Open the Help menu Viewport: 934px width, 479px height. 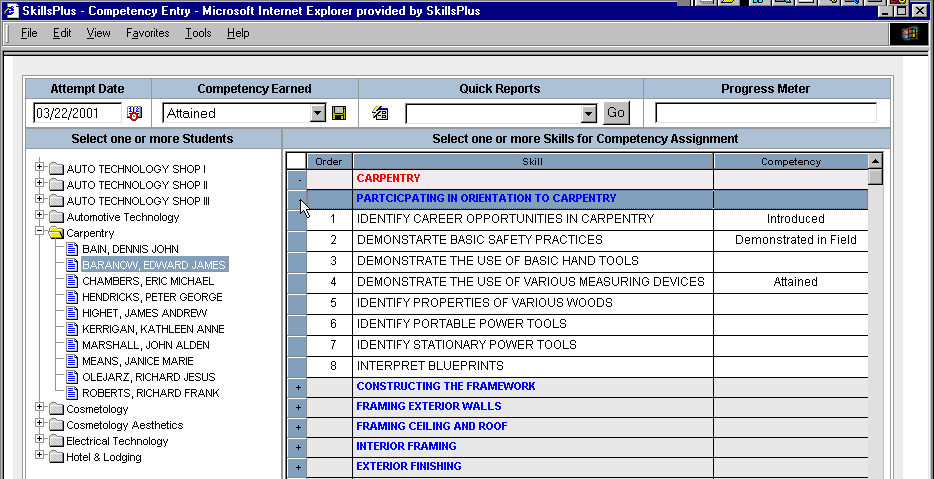pos(238,33)
